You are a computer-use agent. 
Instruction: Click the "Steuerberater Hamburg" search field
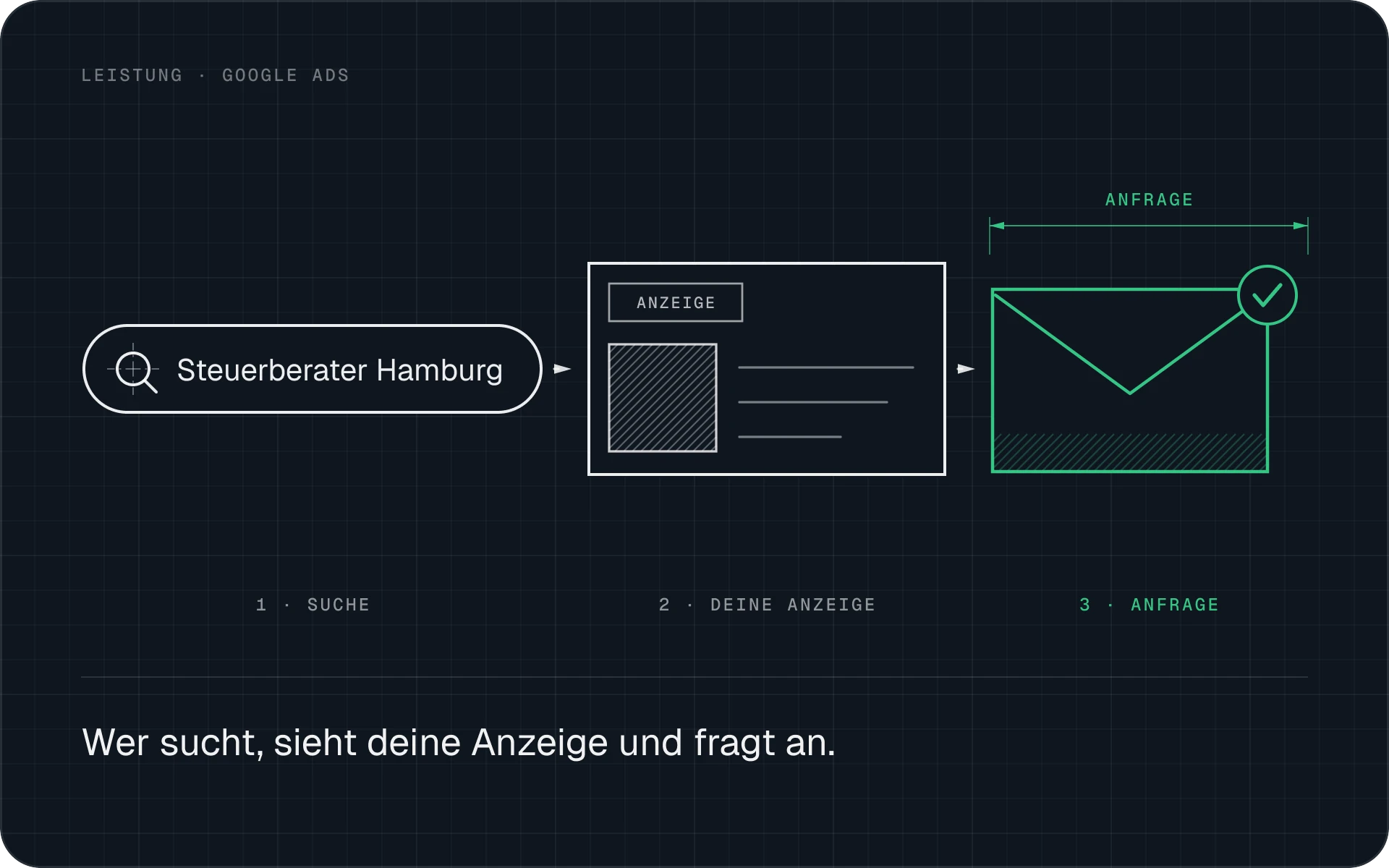click(313, 369)
